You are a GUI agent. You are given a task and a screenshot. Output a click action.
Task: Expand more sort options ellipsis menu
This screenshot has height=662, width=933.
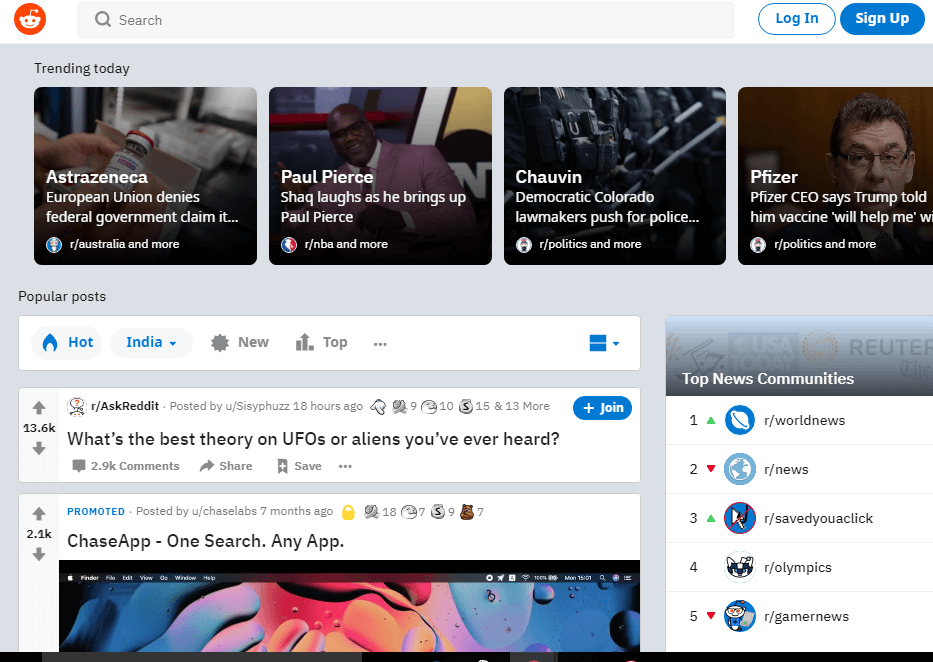[x=380, y=343]
